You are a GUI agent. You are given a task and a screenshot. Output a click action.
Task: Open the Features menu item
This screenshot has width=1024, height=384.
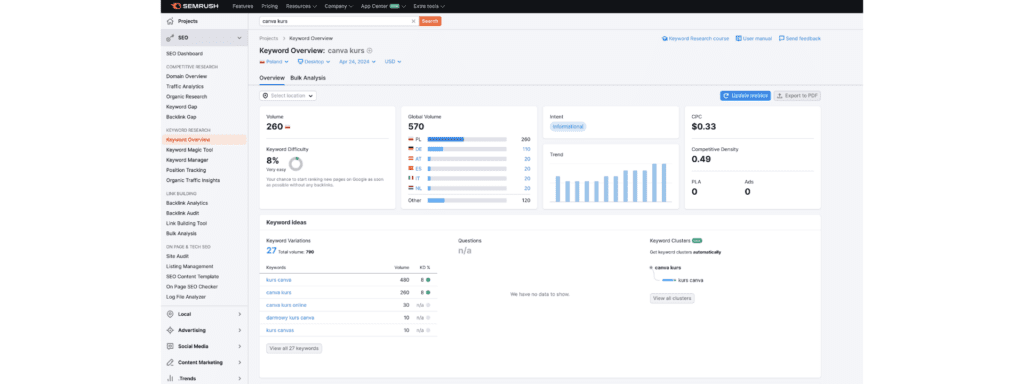[242, 6]
